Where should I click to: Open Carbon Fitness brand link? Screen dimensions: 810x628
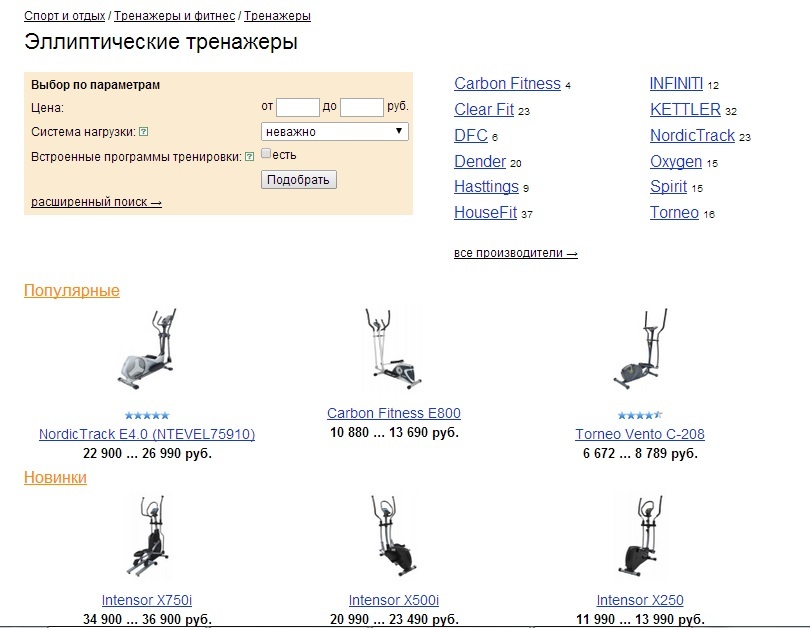pos(507,83)
